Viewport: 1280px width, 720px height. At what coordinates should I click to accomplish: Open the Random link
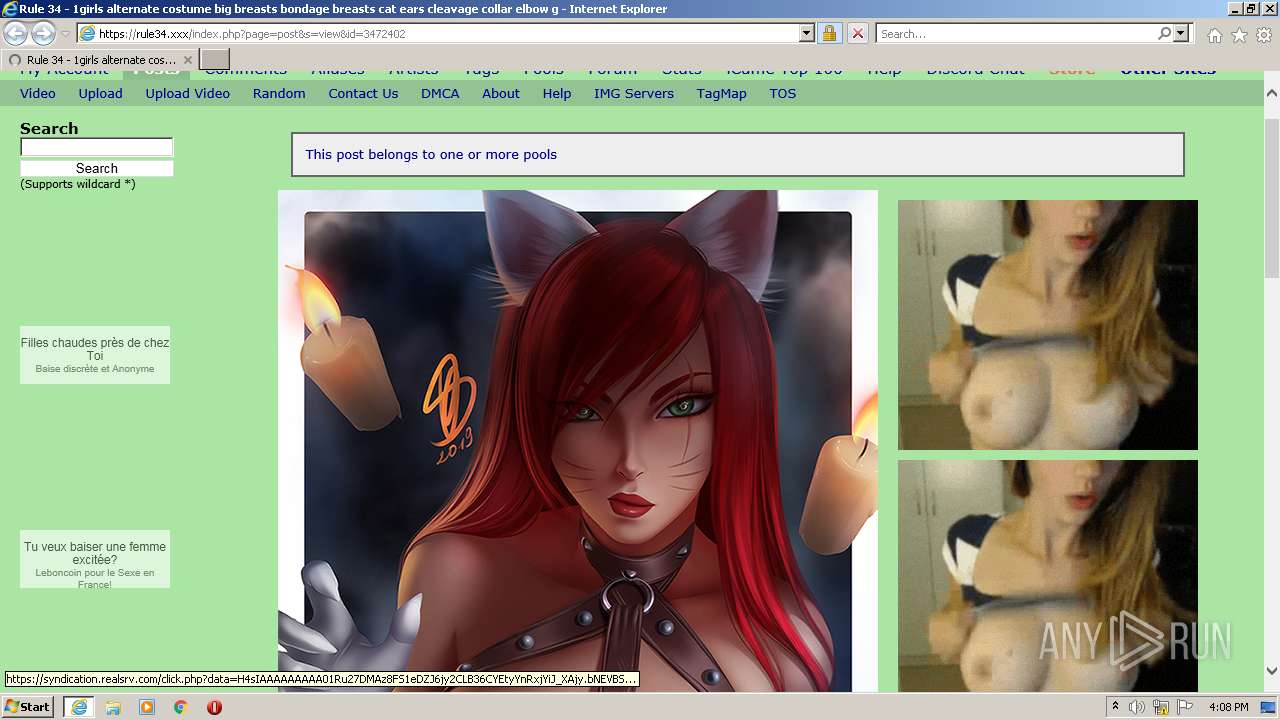(x=279, y=93)
